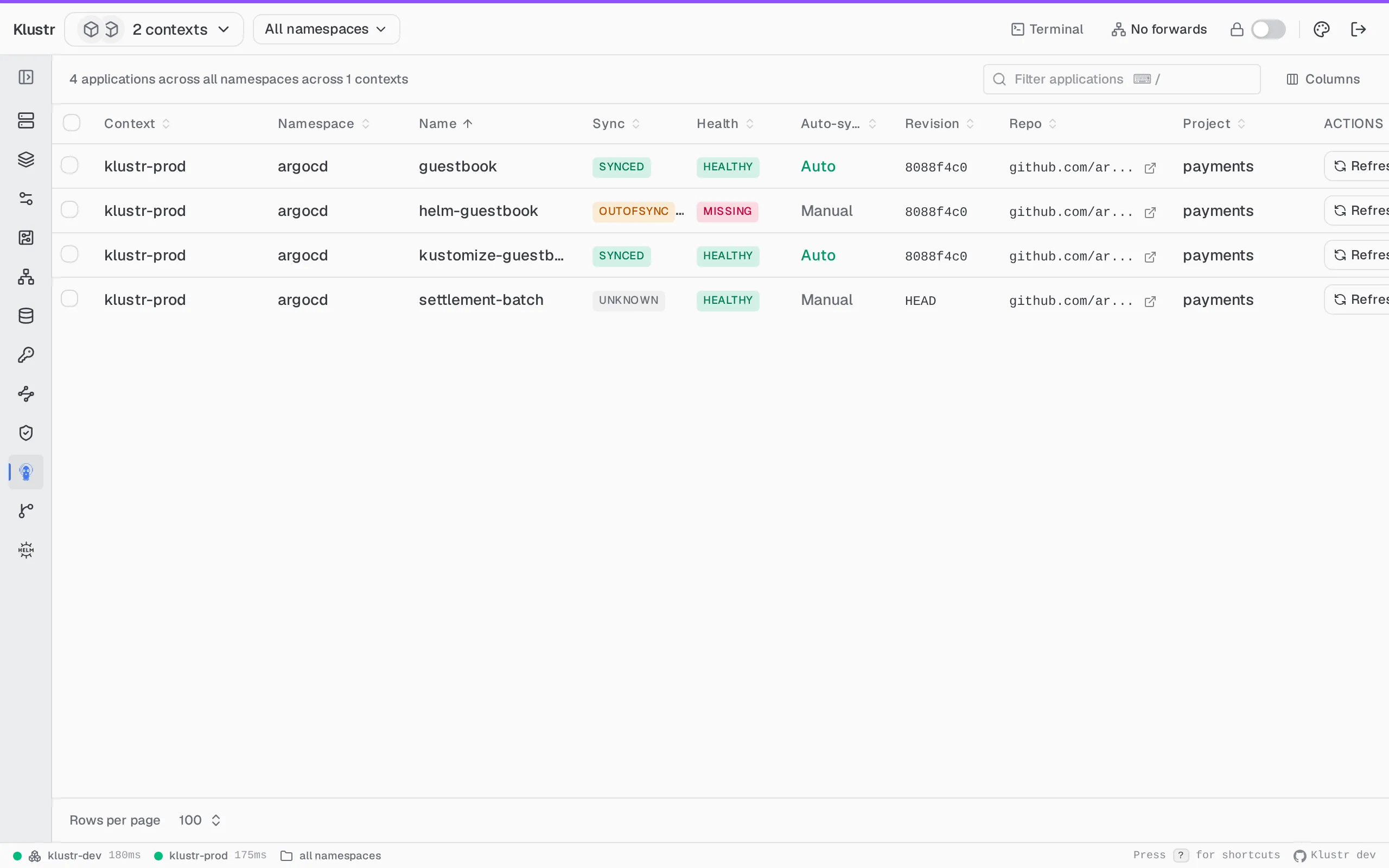Screen dimensions: 1389x868
Task: Click the logout icon in top bar
Action: point(1359,29)
